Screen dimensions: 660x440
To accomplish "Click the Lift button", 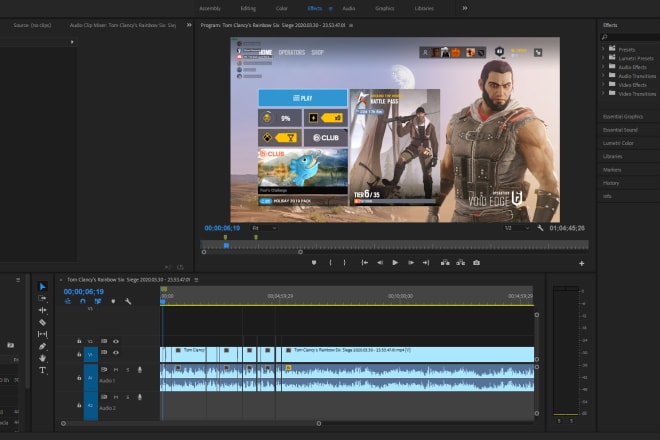I will pyautogui.click(x=445, y=262).
